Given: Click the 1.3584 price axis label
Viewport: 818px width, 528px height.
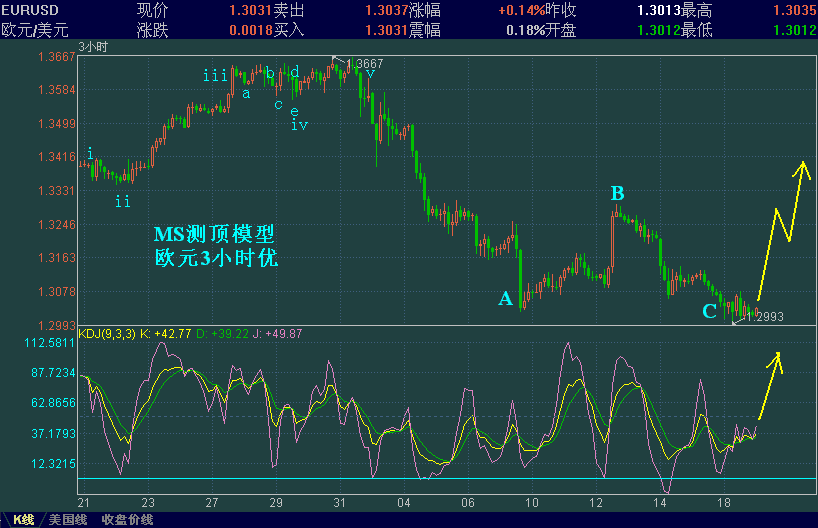Looking at the screenshot, I should pos(57,90).
